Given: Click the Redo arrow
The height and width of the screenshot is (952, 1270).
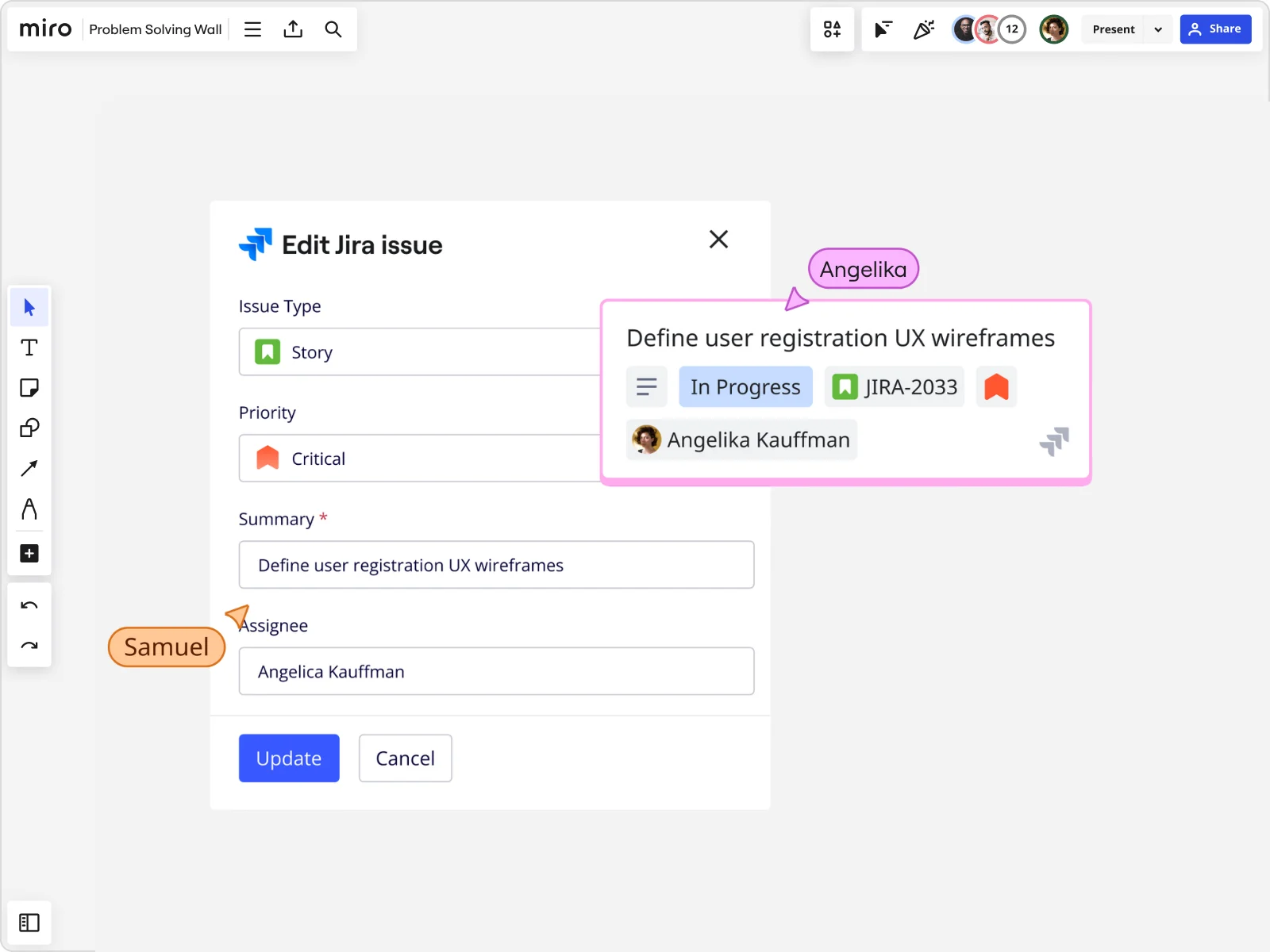Looking at the screenshot, I should pyautogui.click(x=29, y=646).
